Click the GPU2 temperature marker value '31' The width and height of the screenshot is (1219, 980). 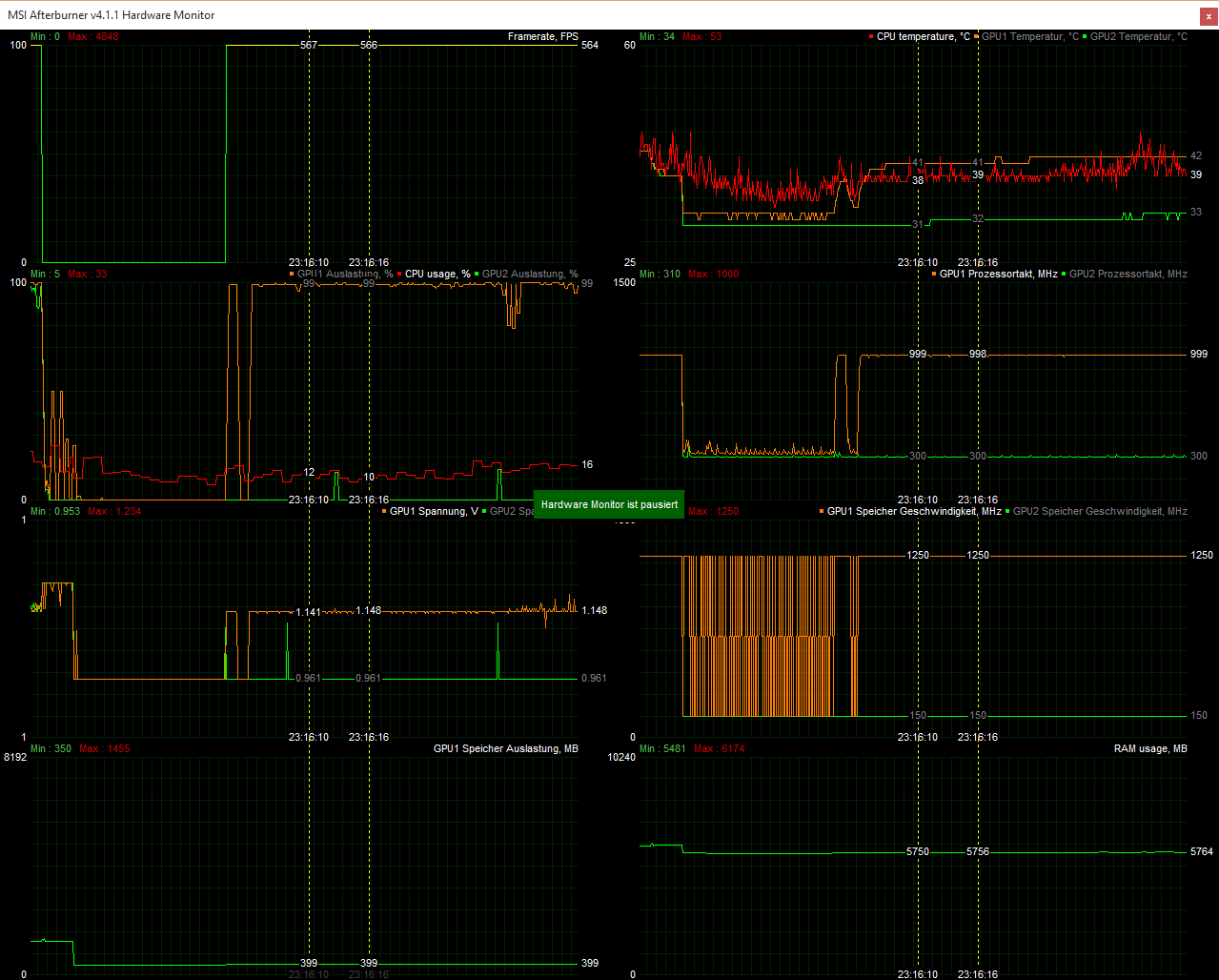pyautogui.click(x=918, y=224)
